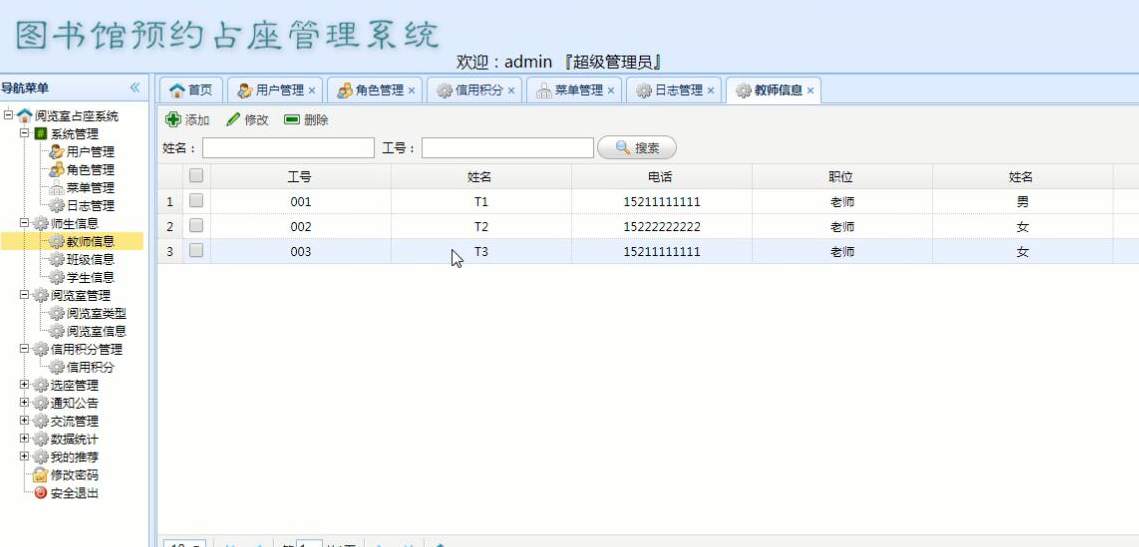Check the box for teacher row 002
Screen dimensions: 1139x547
(196, 226)
